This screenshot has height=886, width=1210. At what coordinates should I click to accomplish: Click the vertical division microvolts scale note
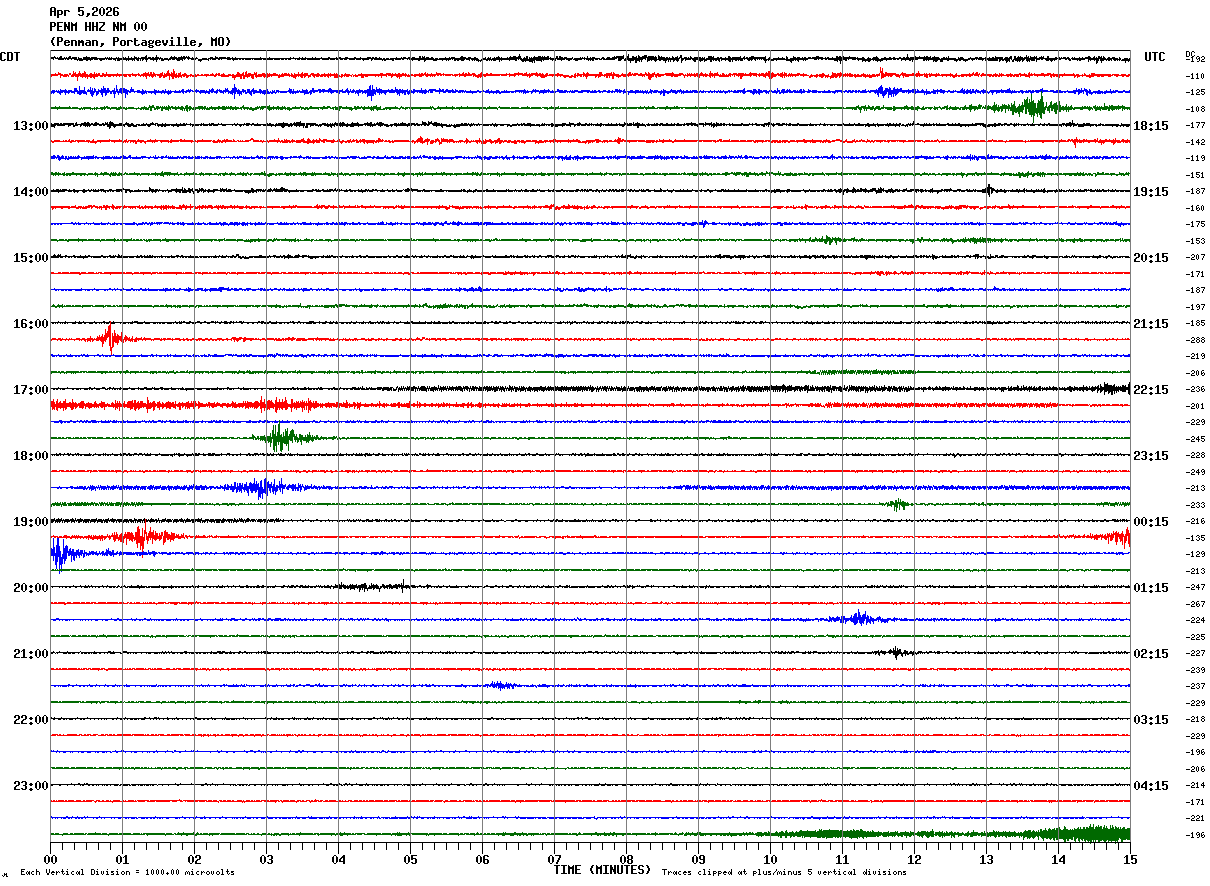point(127,873)
